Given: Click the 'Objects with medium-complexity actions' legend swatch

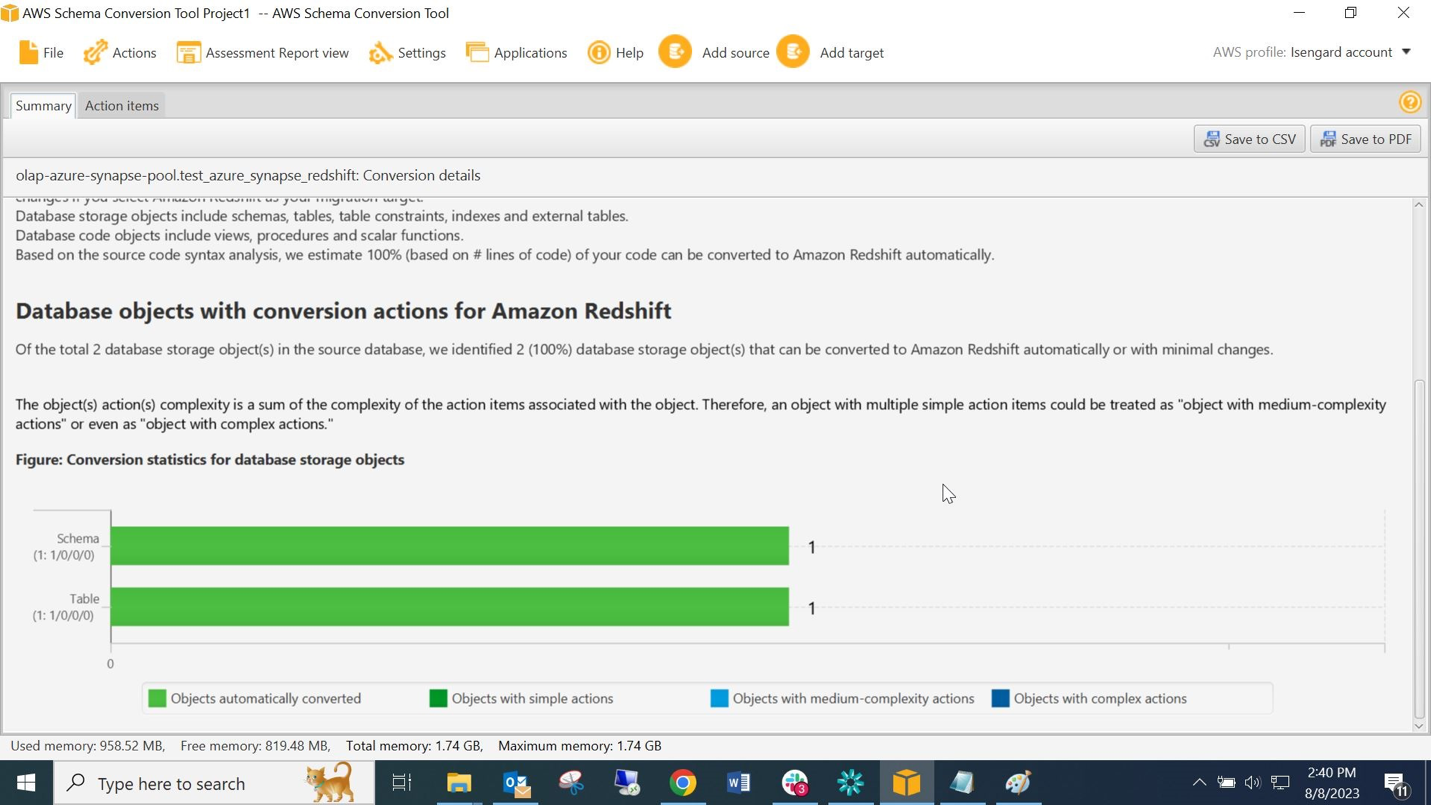Looking at the screenshot, I should coord(719,699).
